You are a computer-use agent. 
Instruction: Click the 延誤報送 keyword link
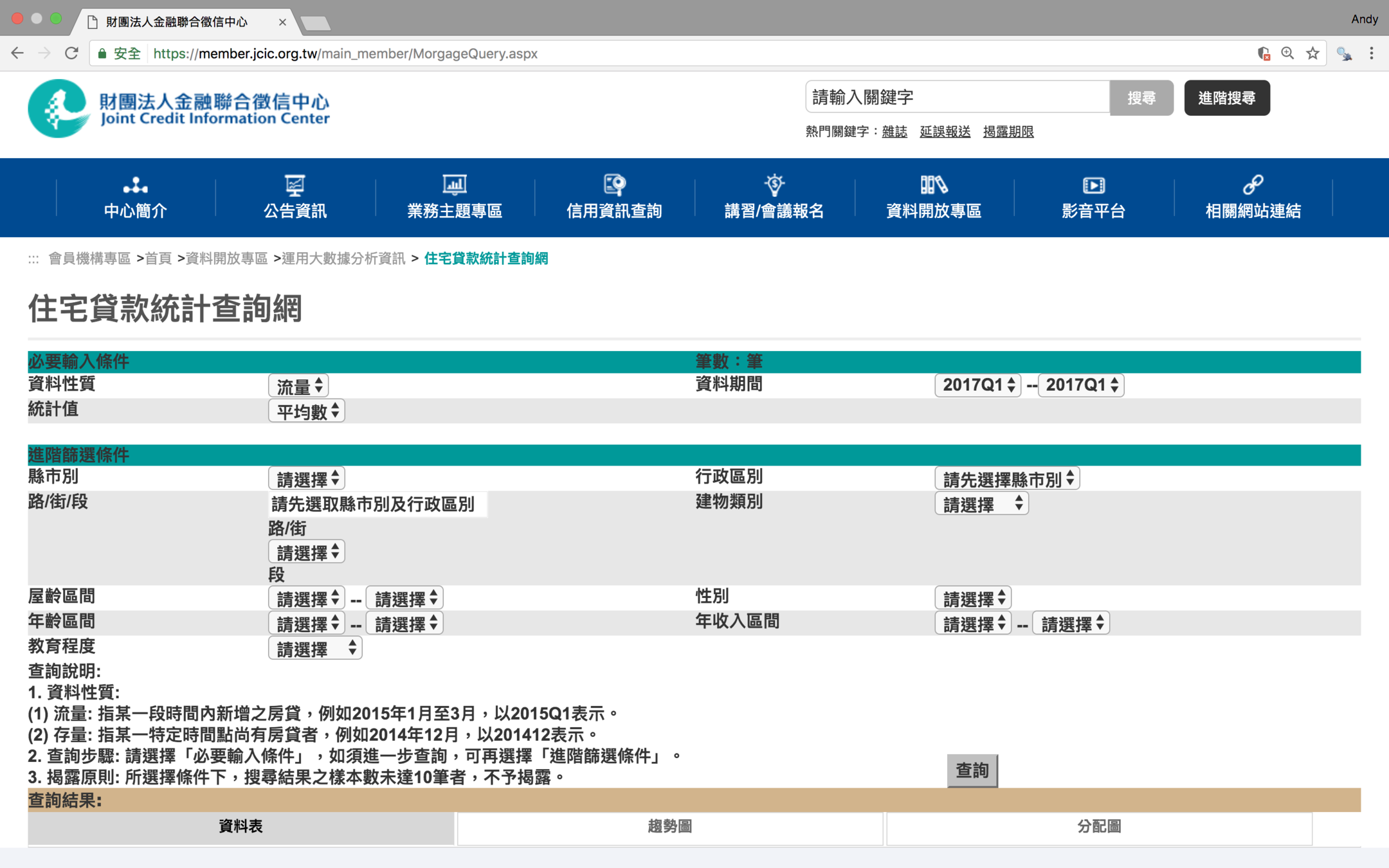pyautogui.click(x=945, y=132)
